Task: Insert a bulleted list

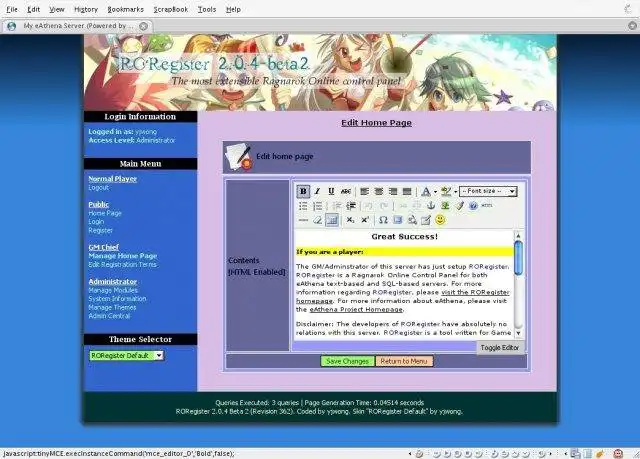Action: click(x=303, y=206)
